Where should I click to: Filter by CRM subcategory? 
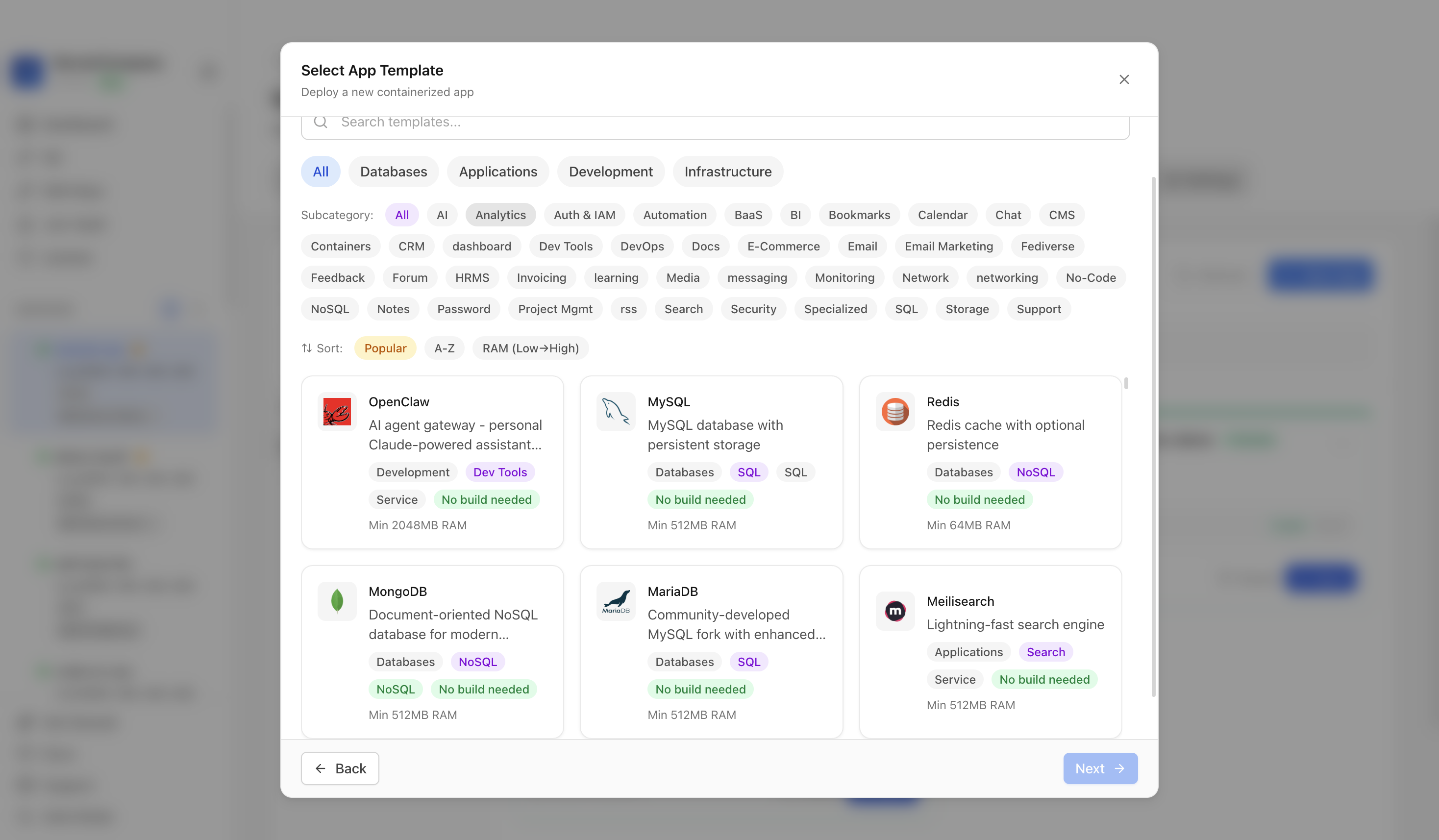tap(411, 246)
